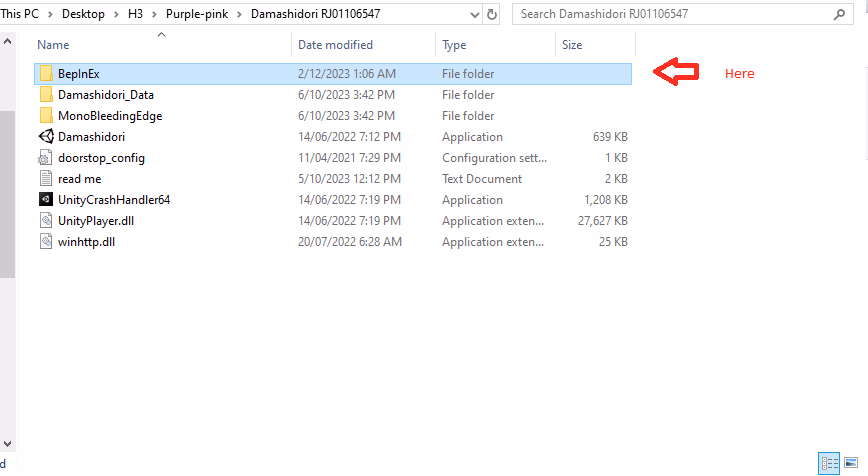This screenshot has width=868, height=476.
Task: Click the UnityCrashHandler64 application icon
Action: [x=46, y=199]
